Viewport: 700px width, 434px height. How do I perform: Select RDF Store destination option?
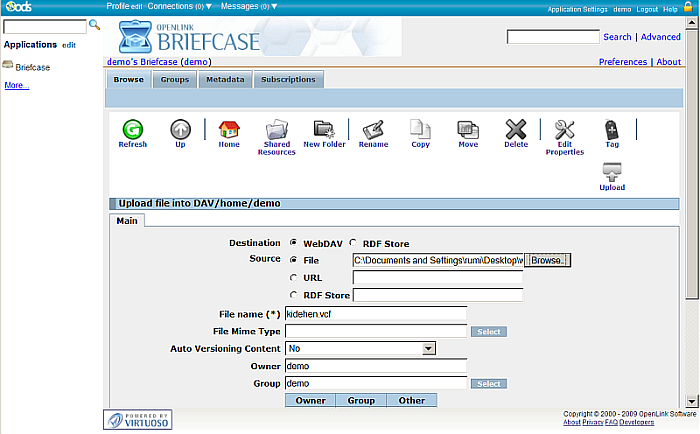pos(354,243)
